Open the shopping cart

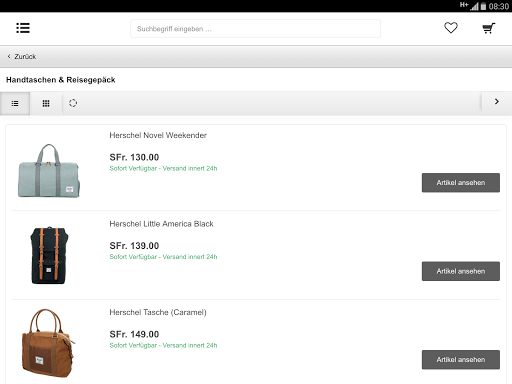click(x=489, y=28)
